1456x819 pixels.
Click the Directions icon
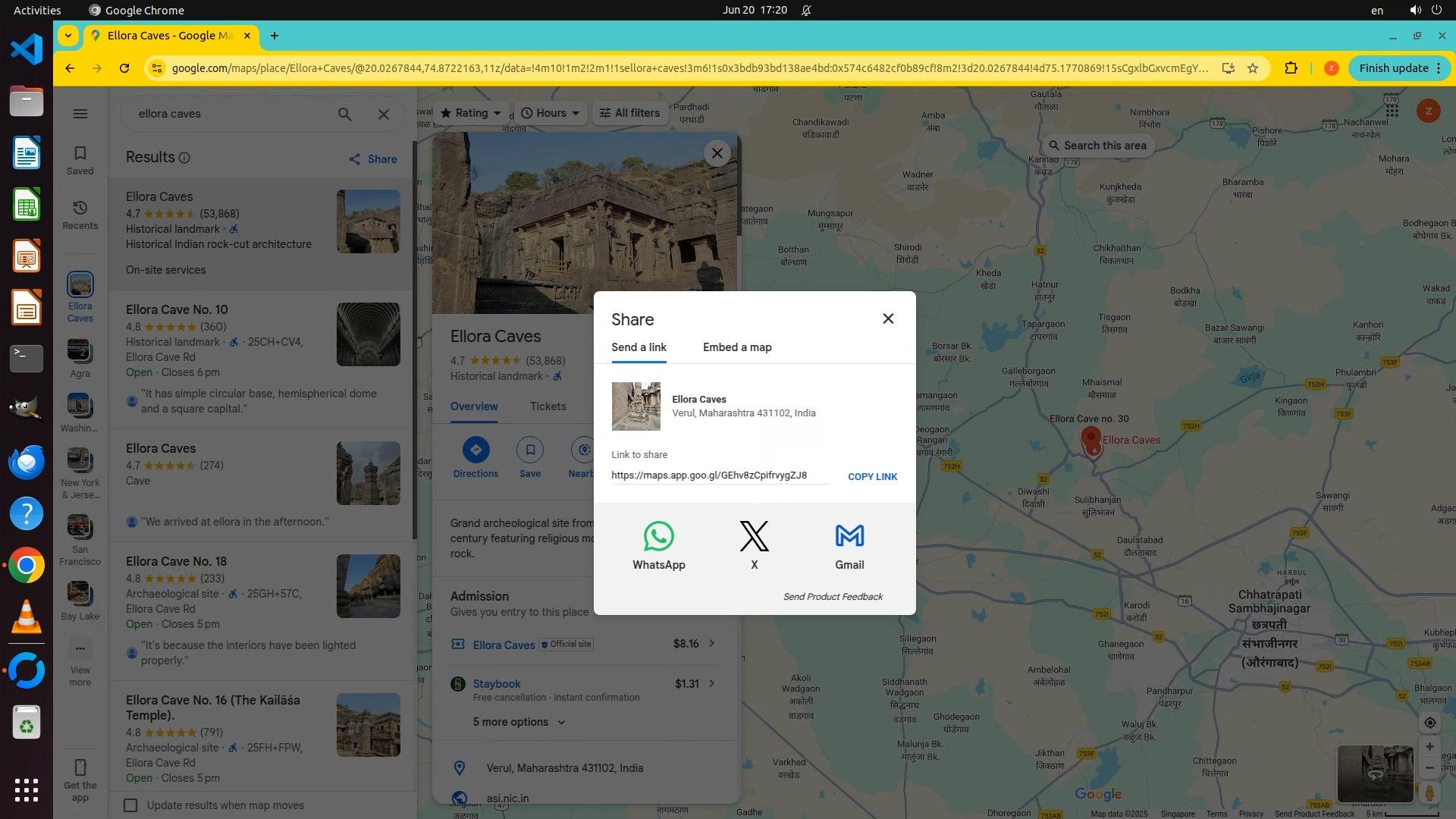click(x=475, y=450)
